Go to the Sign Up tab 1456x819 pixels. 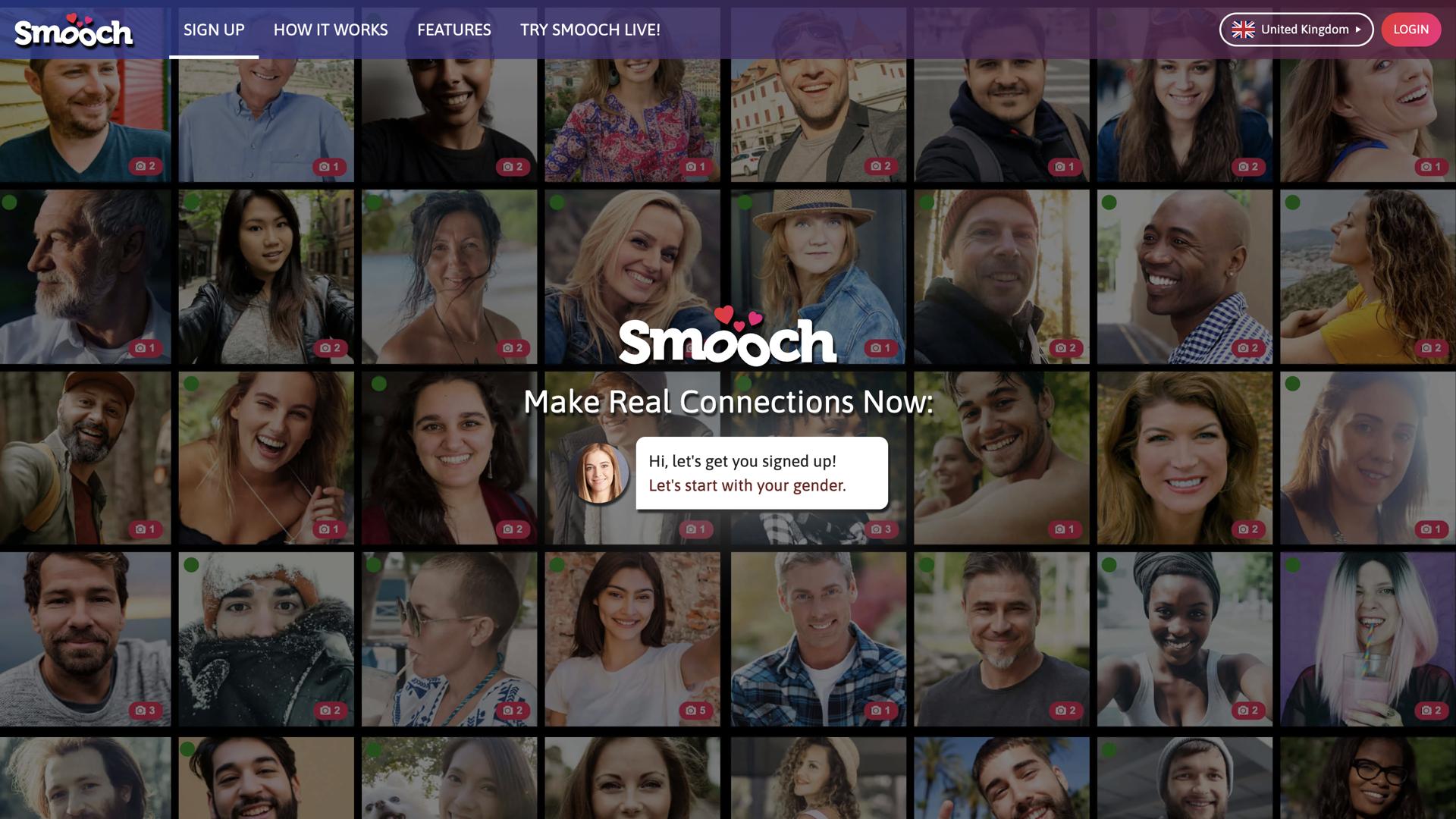tap(214, 30)
